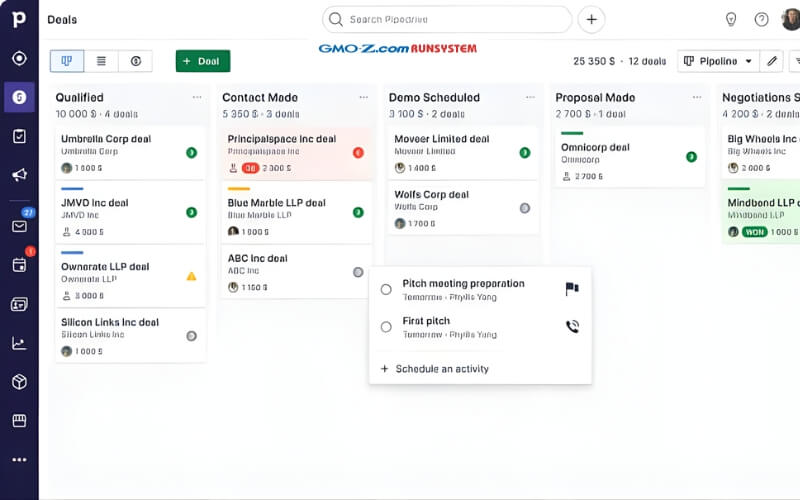Image resolution: width=800 pixels, height=500 pixels.
Task: Click the '25 350 $ · 12 deals' summary
Action: [619, 61]
